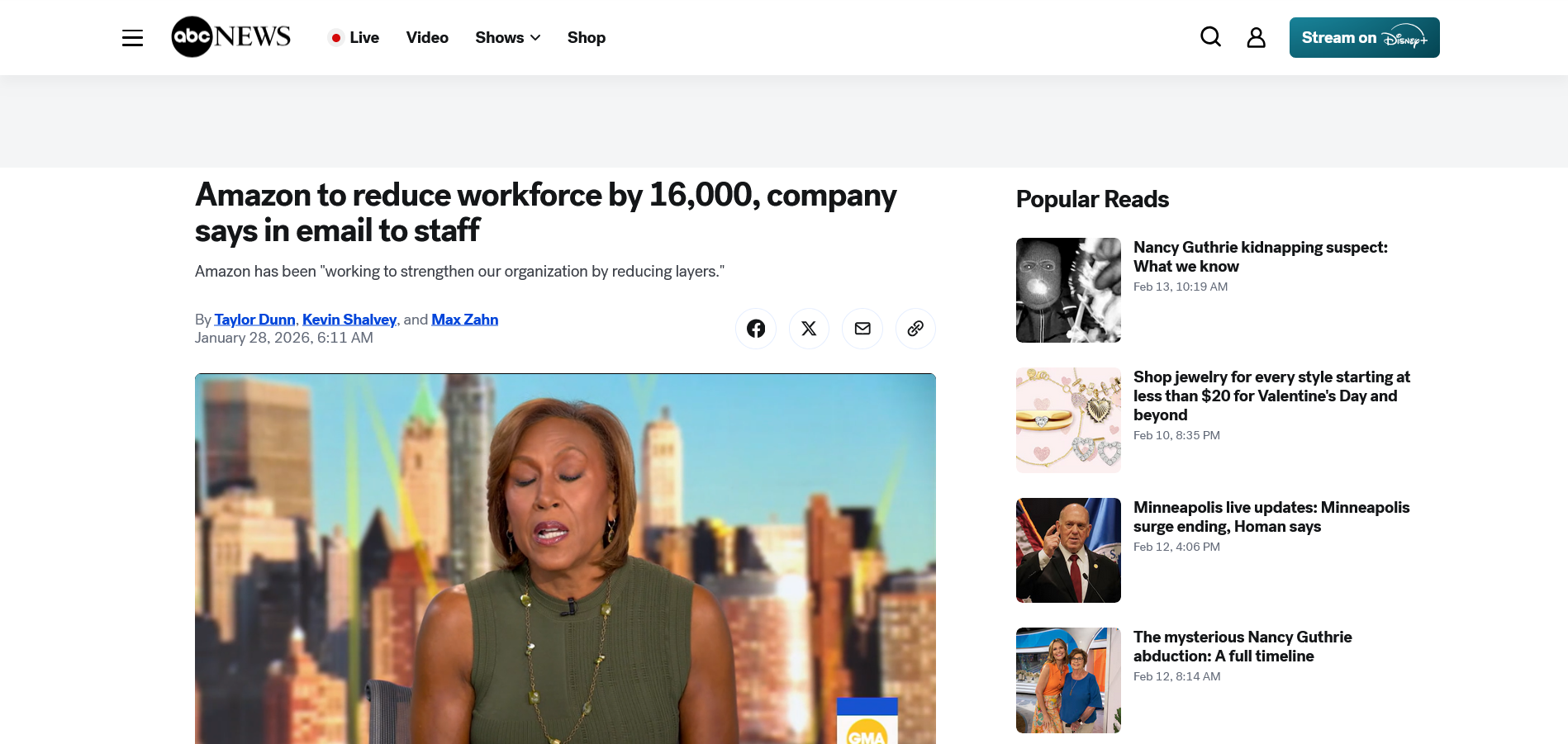Click the Homan press conference thumbnail
The width and height of the screenshot is (1568, 744).
click(x=1068, y=550)
